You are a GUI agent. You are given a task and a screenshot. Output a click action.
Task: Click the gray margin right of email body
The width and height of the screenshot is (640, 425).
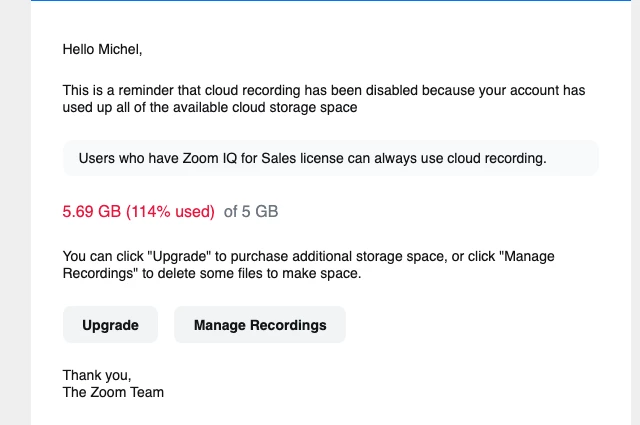(636, 212)
